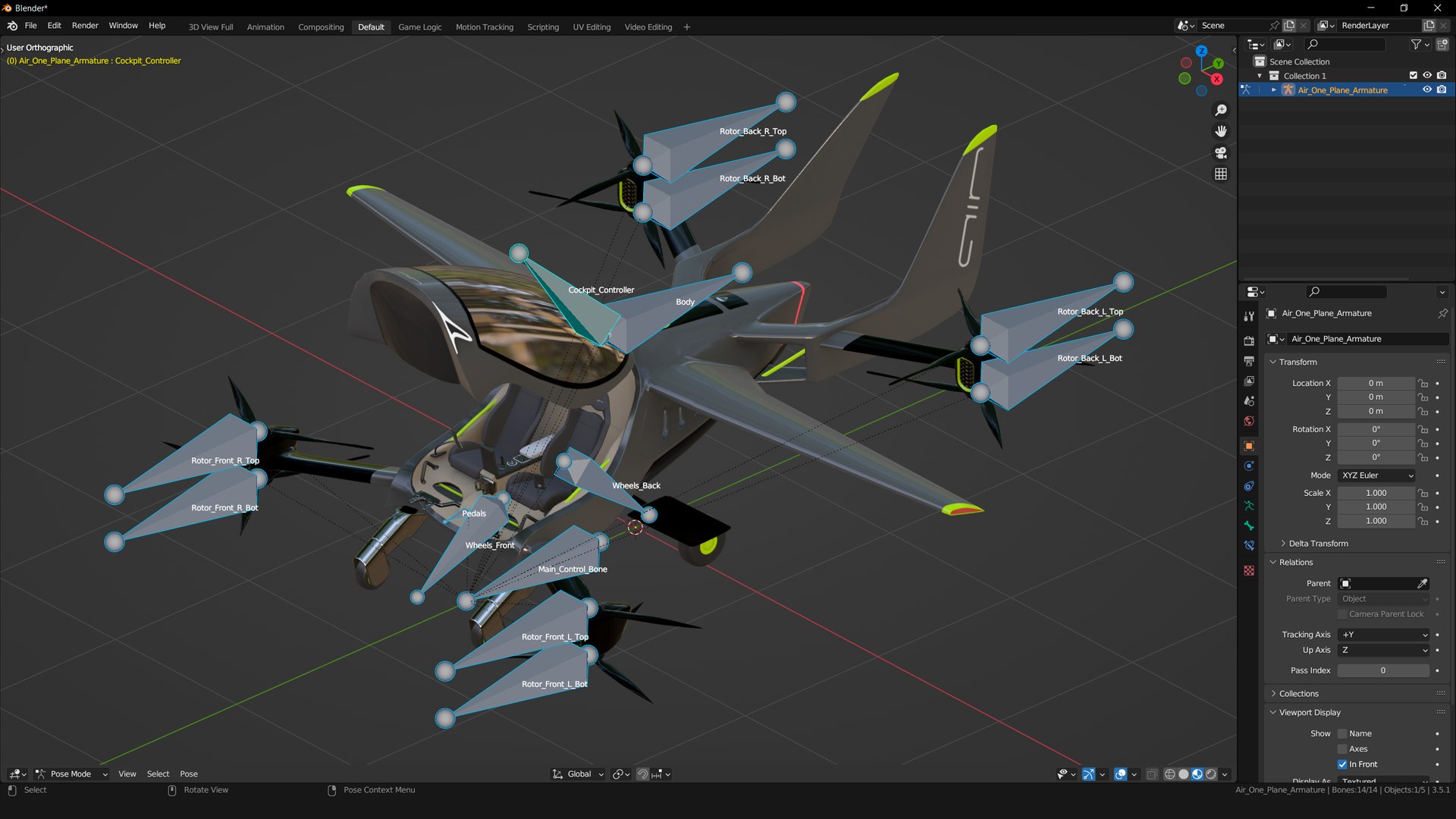This screenshot has height=819, width=1456.
Task: Click the pan view hand icon
Action: pyautogui.click(x=1221, y=132)
